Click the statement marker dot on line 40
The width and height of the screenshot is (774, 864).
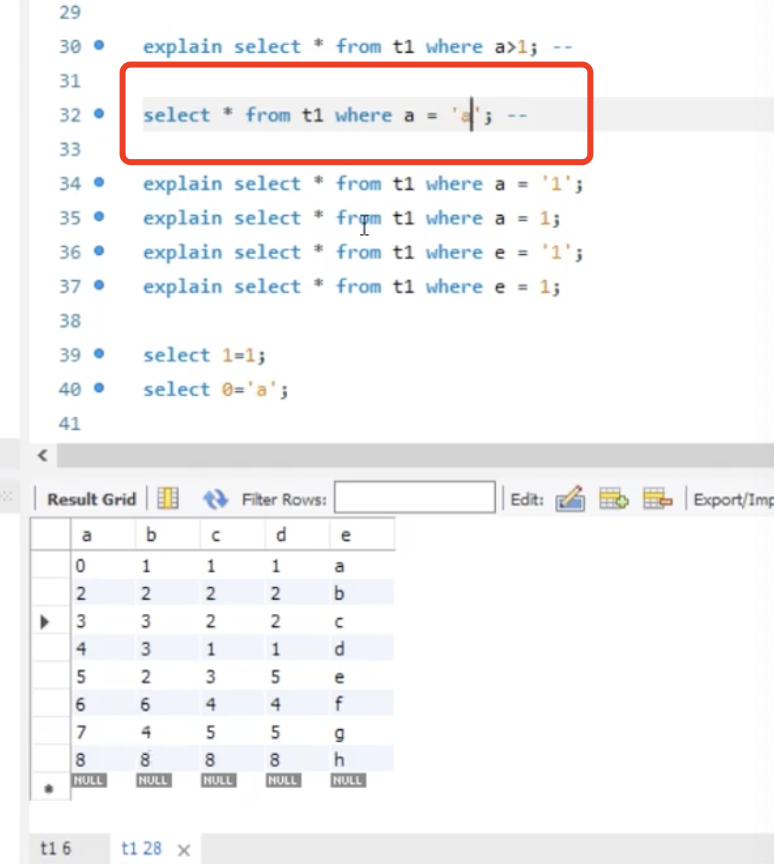coord(98,389)
